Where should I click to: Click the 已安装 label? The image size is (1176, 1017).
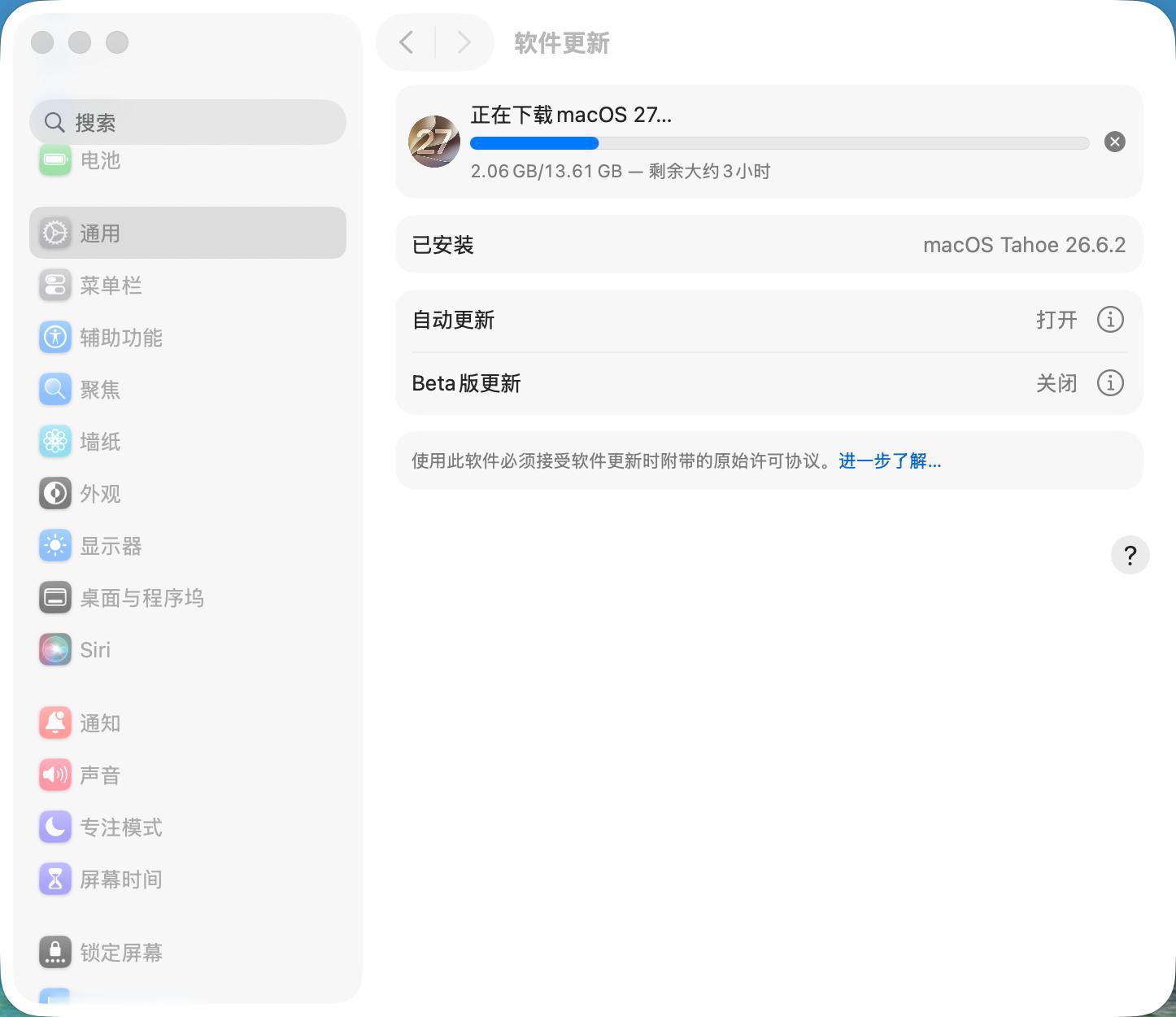click(x=442, y=245)
